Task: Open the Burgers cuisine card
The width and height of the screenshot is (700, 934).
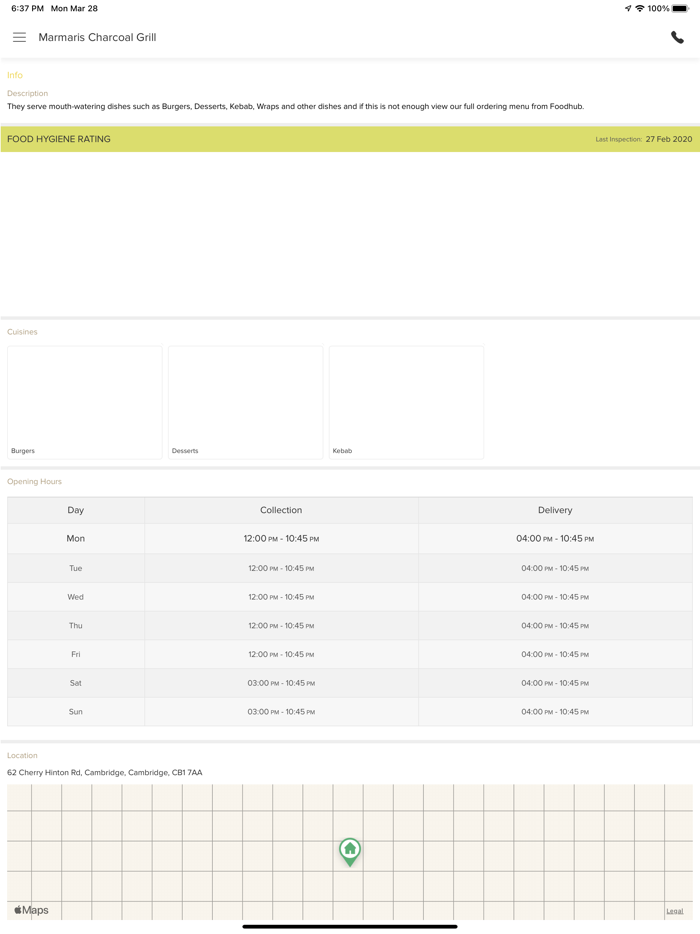Action: pos(85,402)
